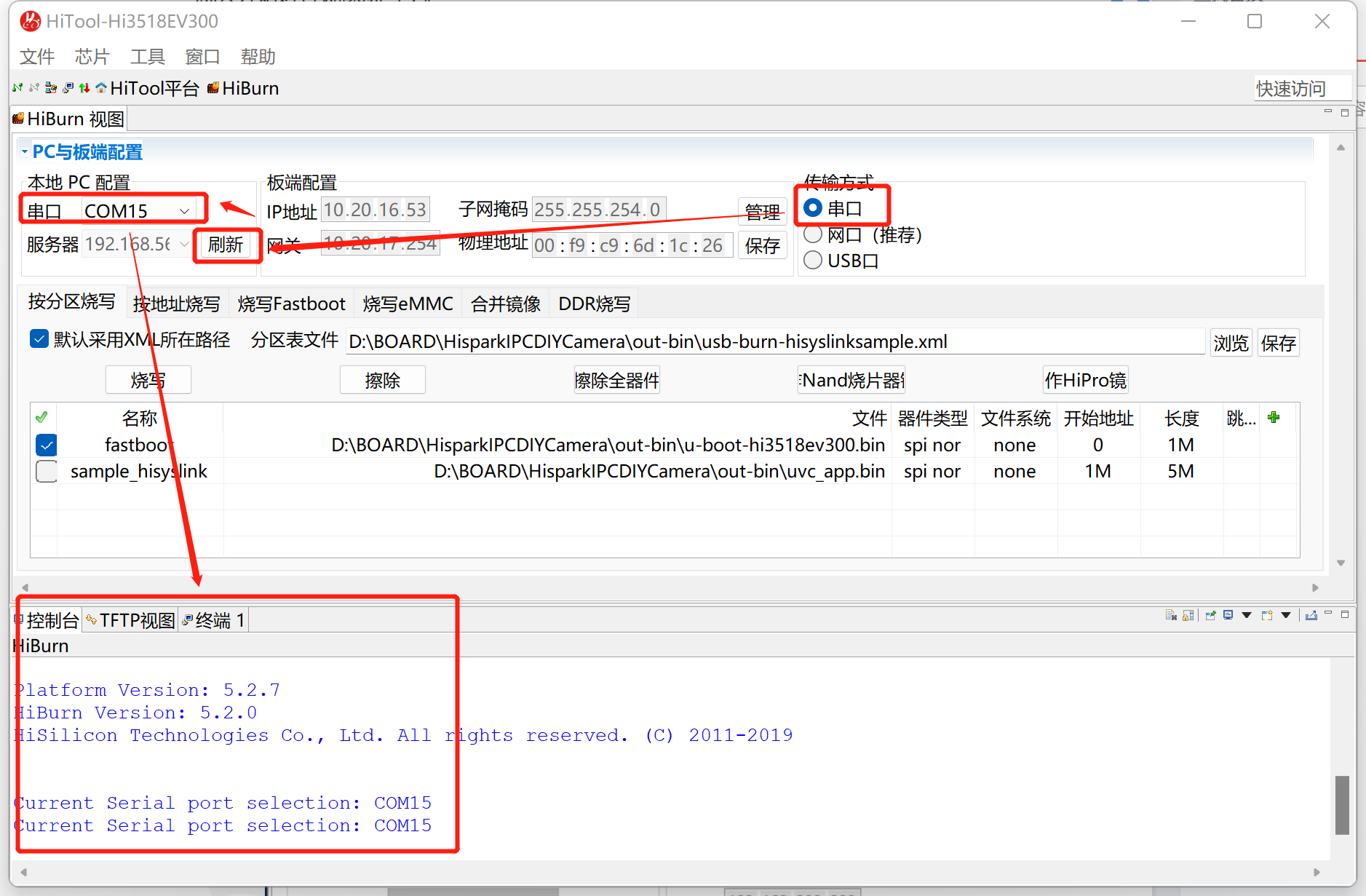This screenshot has height=896, width=1366.
Task: Check the sample_hisyslink partition checkbox
Action: click(47, 471)
